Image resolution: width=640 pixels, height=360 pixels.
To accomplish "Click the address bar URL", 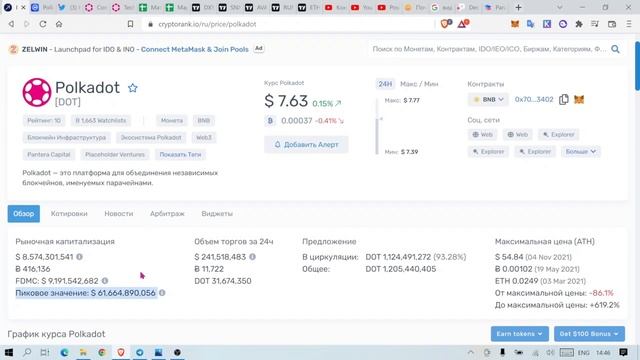I will (x=207, y=24).
